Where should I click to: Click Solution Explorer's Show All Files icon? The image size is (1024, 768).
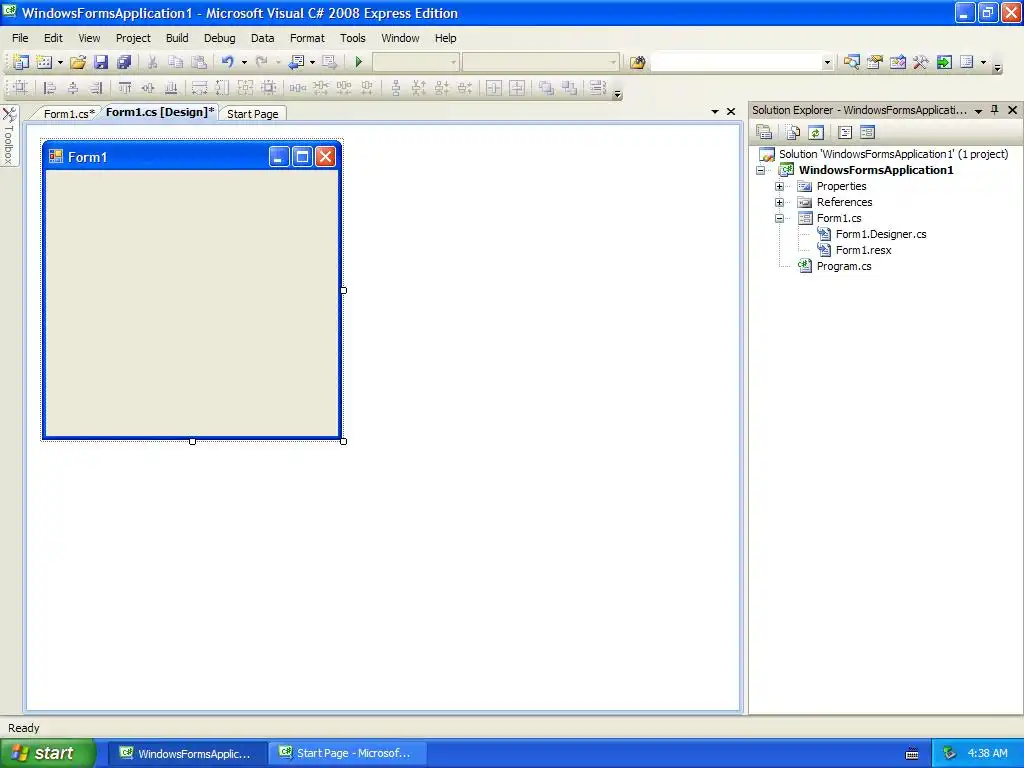point(793,133)
